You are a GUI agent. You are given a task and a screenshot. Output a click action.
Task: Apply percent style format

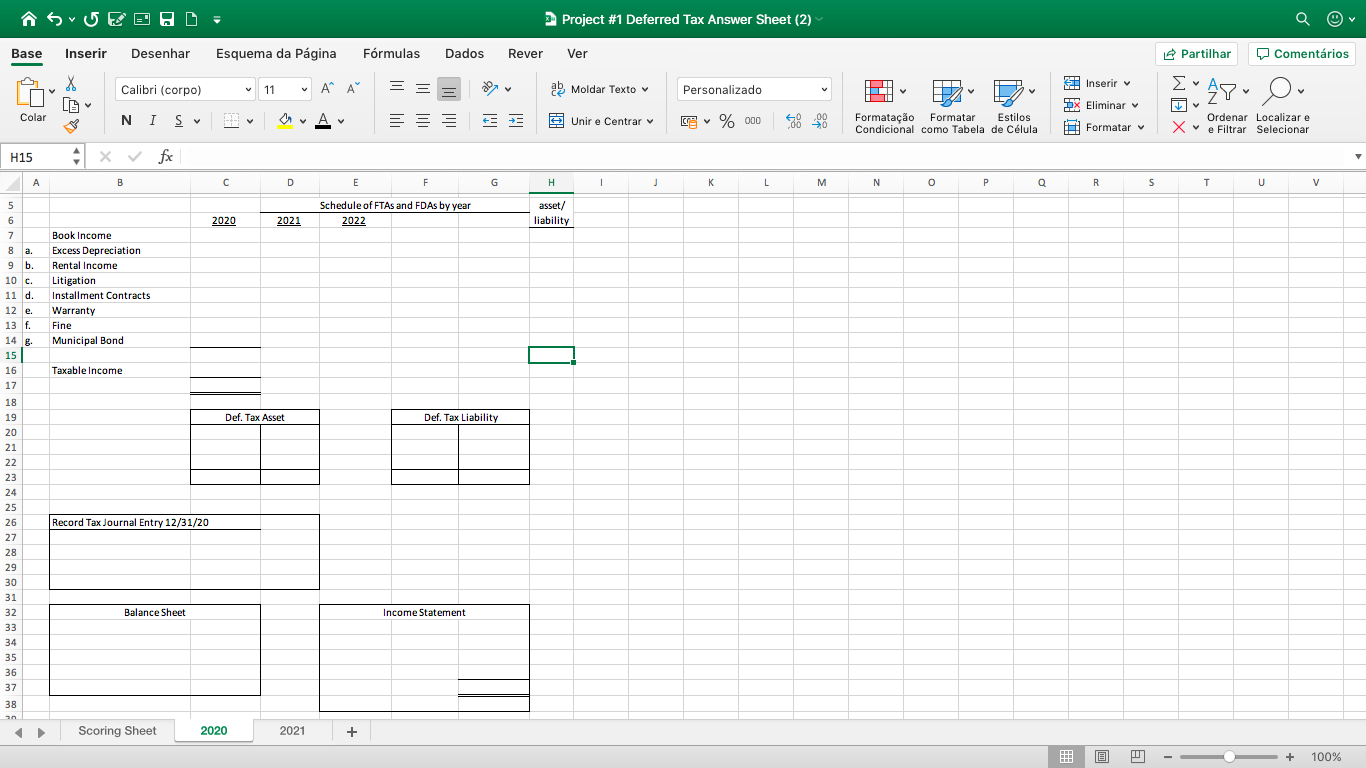pos(727,121)
